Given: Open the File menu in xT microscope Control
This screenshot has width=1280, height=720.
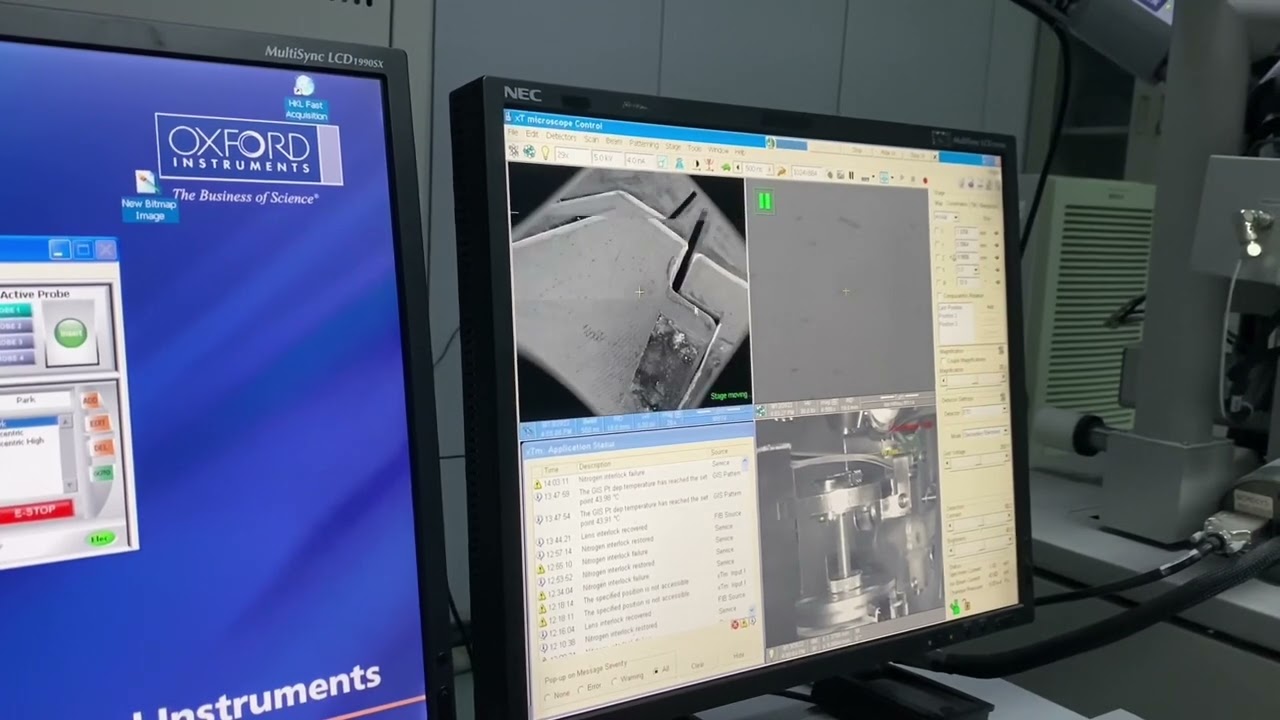Looking at the screenshot, I should [513, 132].
